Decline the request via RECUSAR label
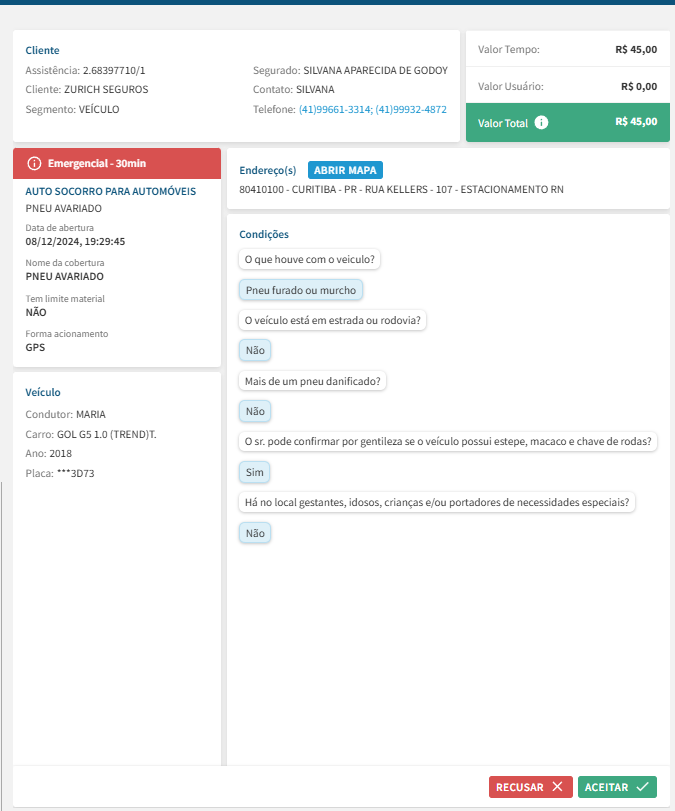Viewport: 675px width, 811px height. coord(520,787)
